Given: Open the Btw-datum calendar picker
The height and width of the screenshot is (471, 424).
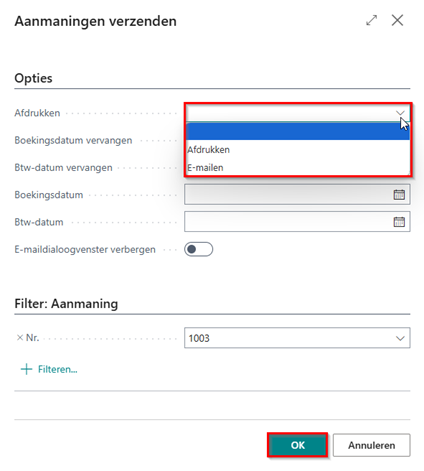Looking at the screenshot, I should point(399,222).
